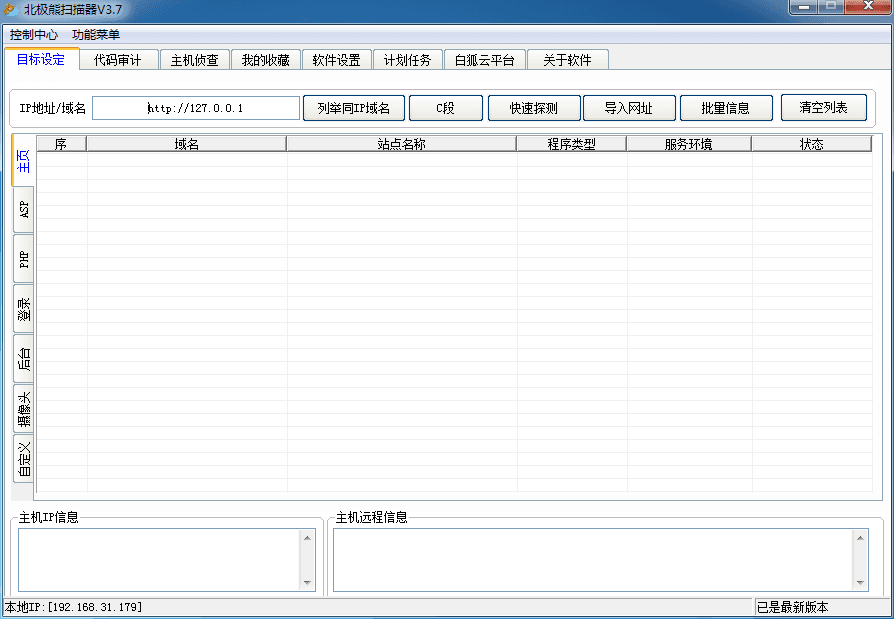
Task: Open the 功能菜单 menu
Action: click(96, 35)
